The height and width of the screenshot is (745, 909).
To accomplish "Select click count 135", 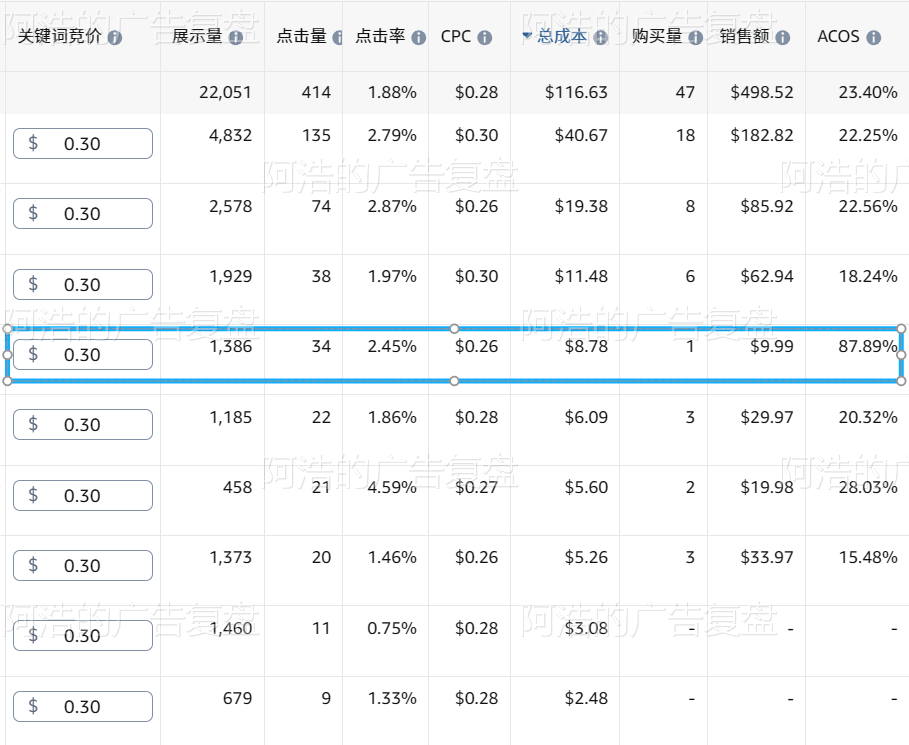I will (x=317, y=135).
